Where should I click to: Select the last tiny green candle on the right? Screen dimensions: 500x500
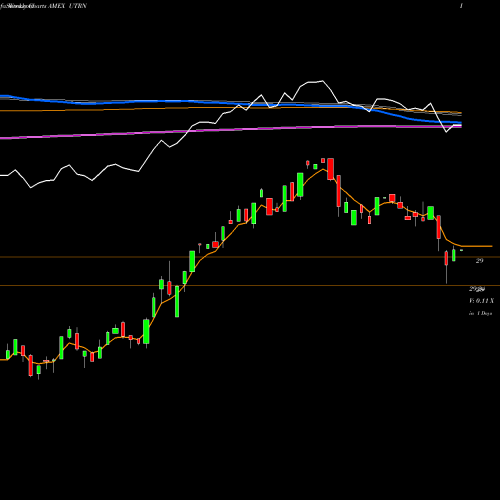(461, 250)
